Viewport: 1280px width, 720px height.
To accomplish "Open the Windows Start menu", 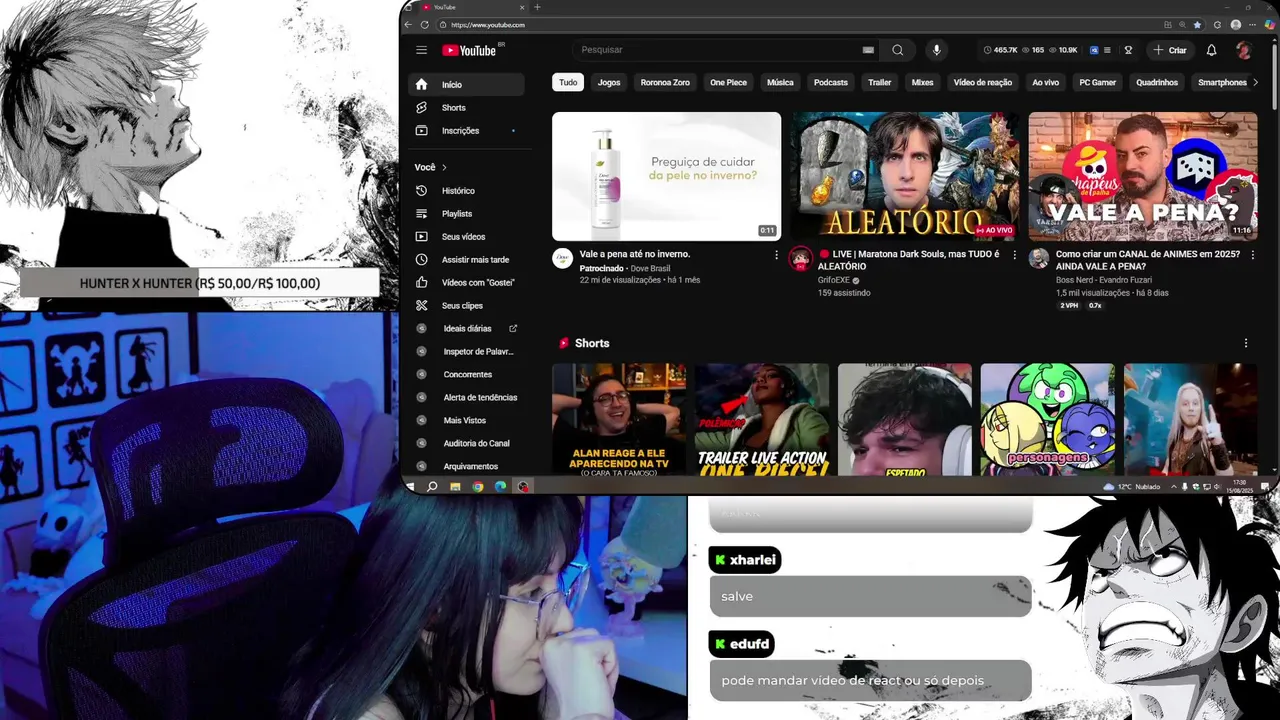I will (x=410, y=487).
